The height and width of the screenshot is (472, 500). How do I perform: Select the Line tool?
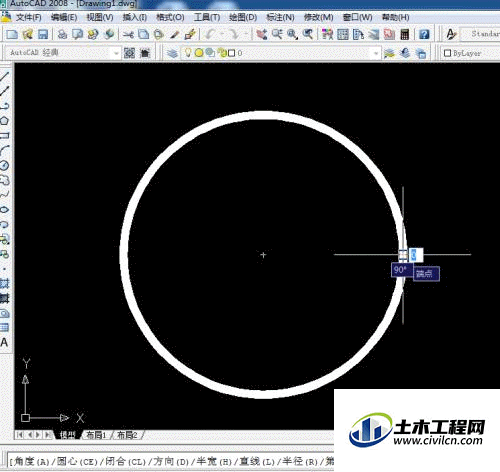tap(4, 76)
